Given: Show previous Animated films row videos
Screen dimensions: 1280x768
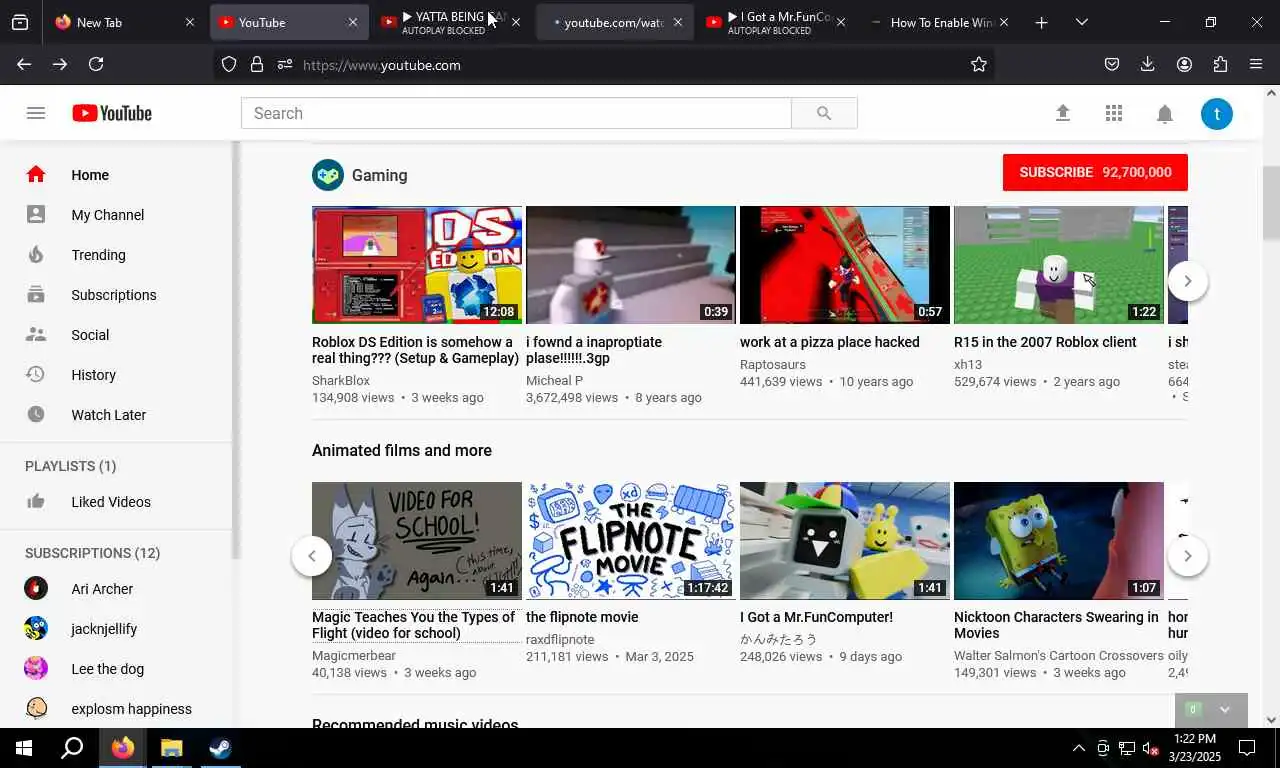Looking at the screenshot, I should [312, 556].
